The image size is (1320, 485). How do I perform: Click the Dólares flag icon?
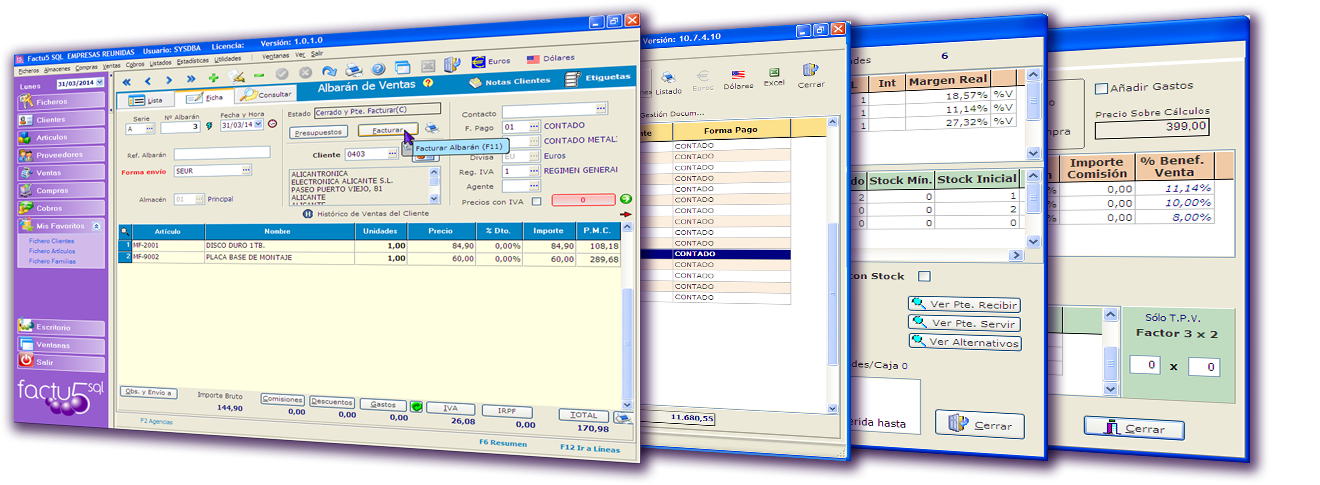(533, 59)
